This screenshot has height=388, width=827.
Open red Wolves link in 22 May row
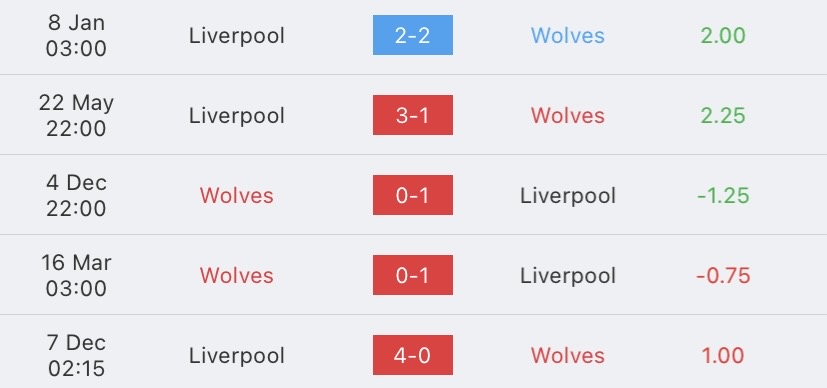pyautogui.click(x=568, y=115)
